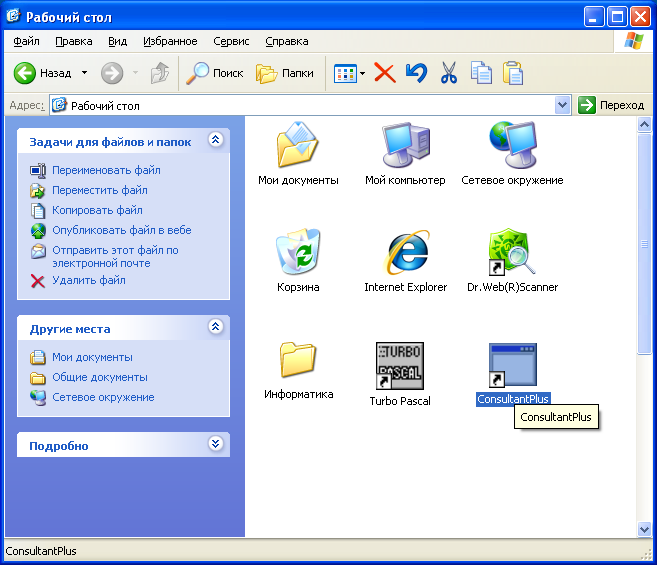Image resolution: width=657 pixels, height=565 pixels.
Task: Click Переименовать файл link
Action: click(106, 170)
